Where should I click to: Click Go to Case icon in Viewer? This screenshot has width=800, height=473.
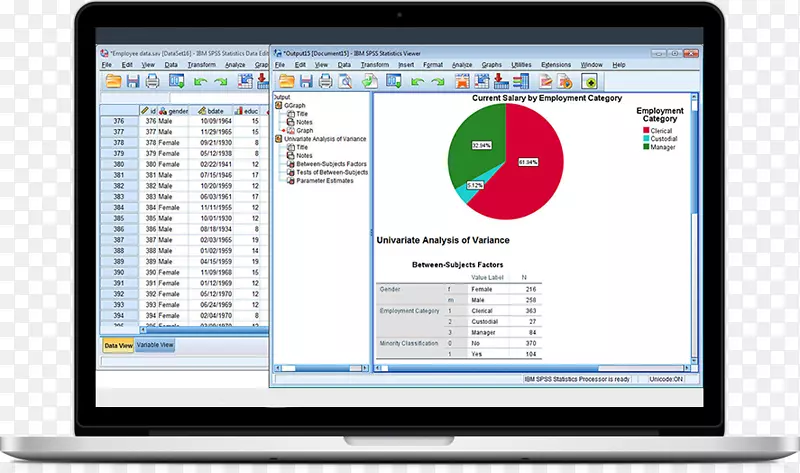point(482,81)
